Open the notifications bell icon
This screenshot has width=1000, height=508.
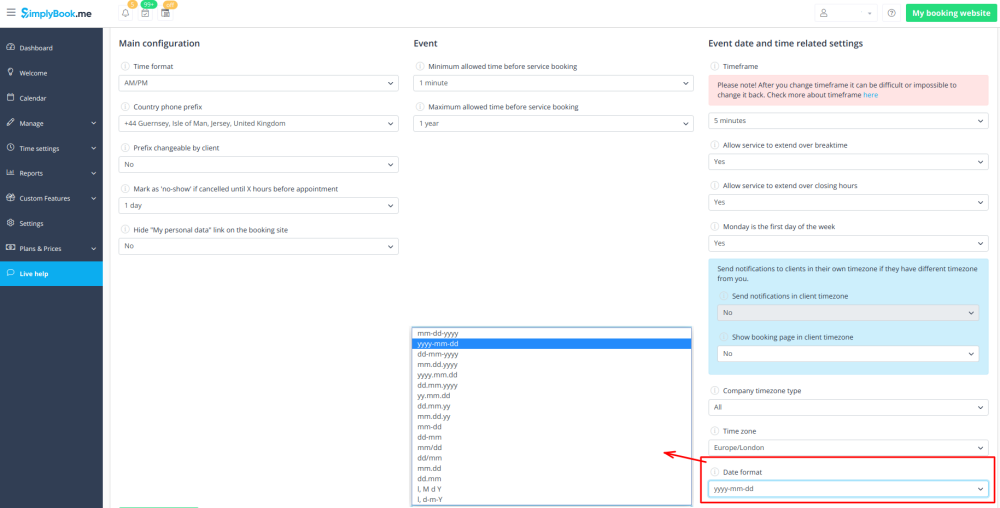(126, 13)
